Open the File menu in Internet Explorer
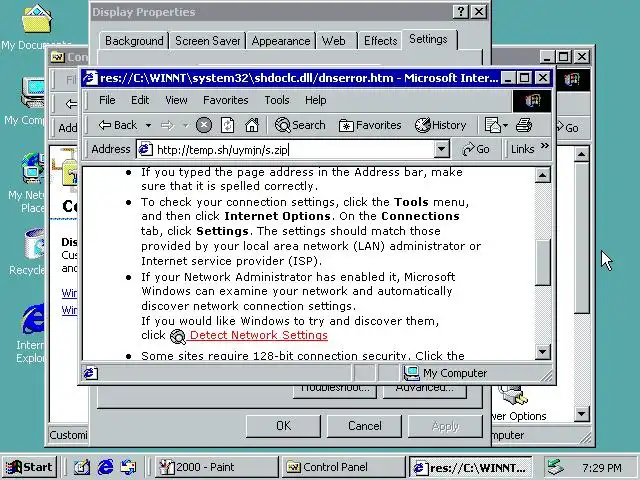 click(107, 100)
